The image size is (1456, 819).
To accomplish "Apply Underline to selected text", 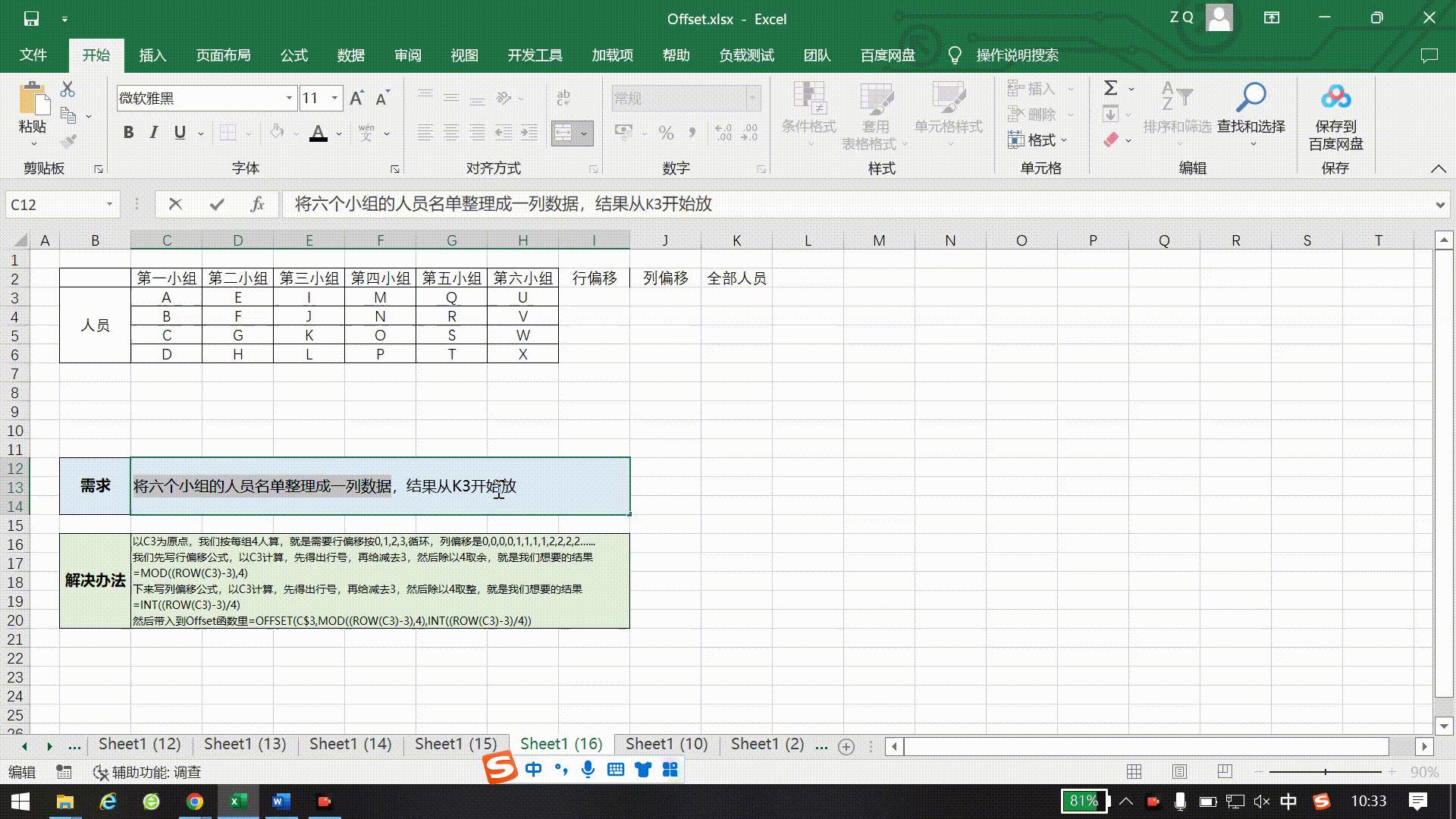I will pos(179,132).
